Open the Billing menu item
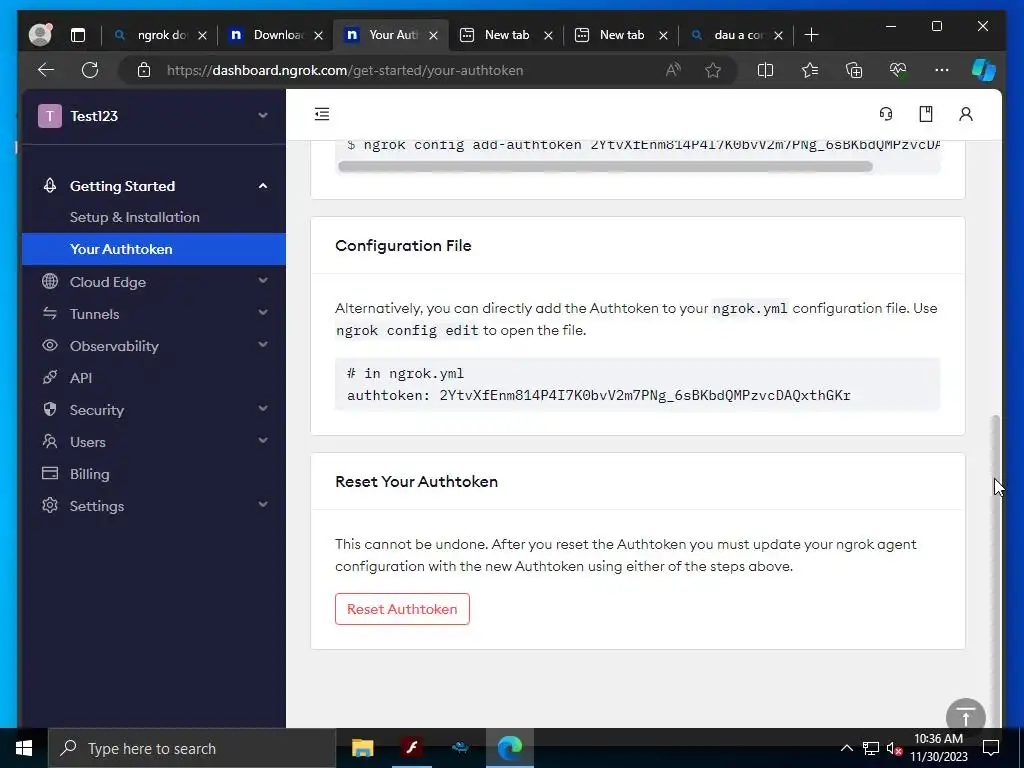The width and height of the screenshot is (1024, 768). tap(89, 473)
